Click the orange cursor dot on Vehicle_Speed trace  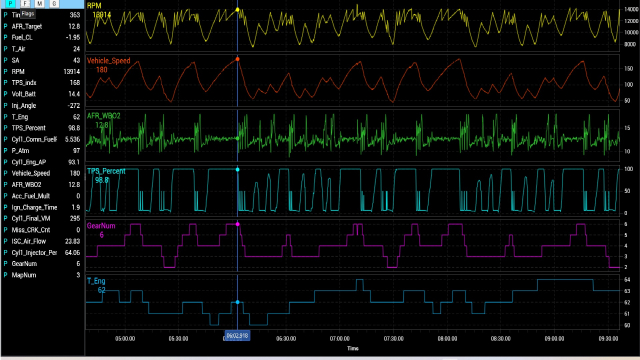[x=238, y=59]
